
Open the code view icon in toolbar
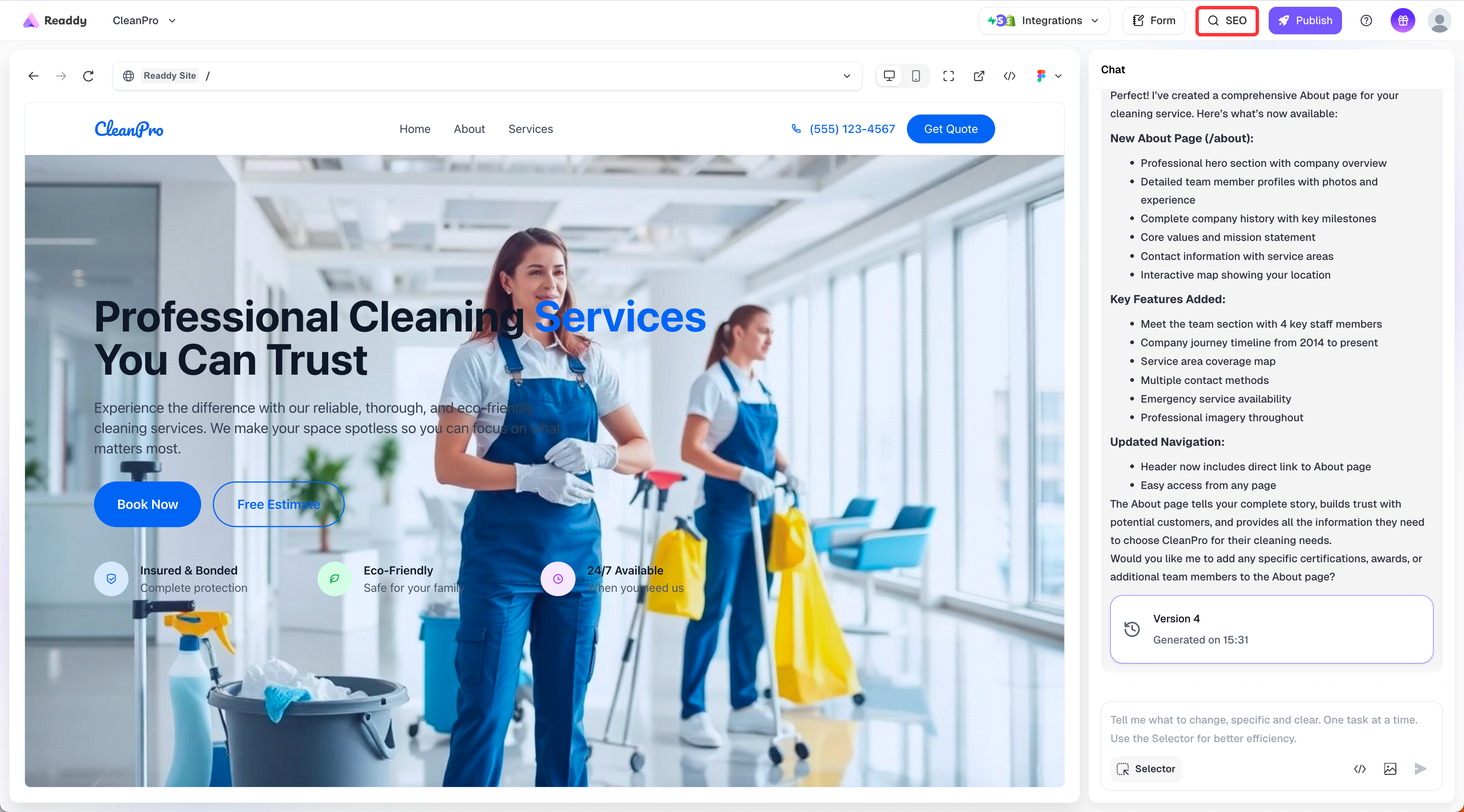click(x=1009, y=76)
